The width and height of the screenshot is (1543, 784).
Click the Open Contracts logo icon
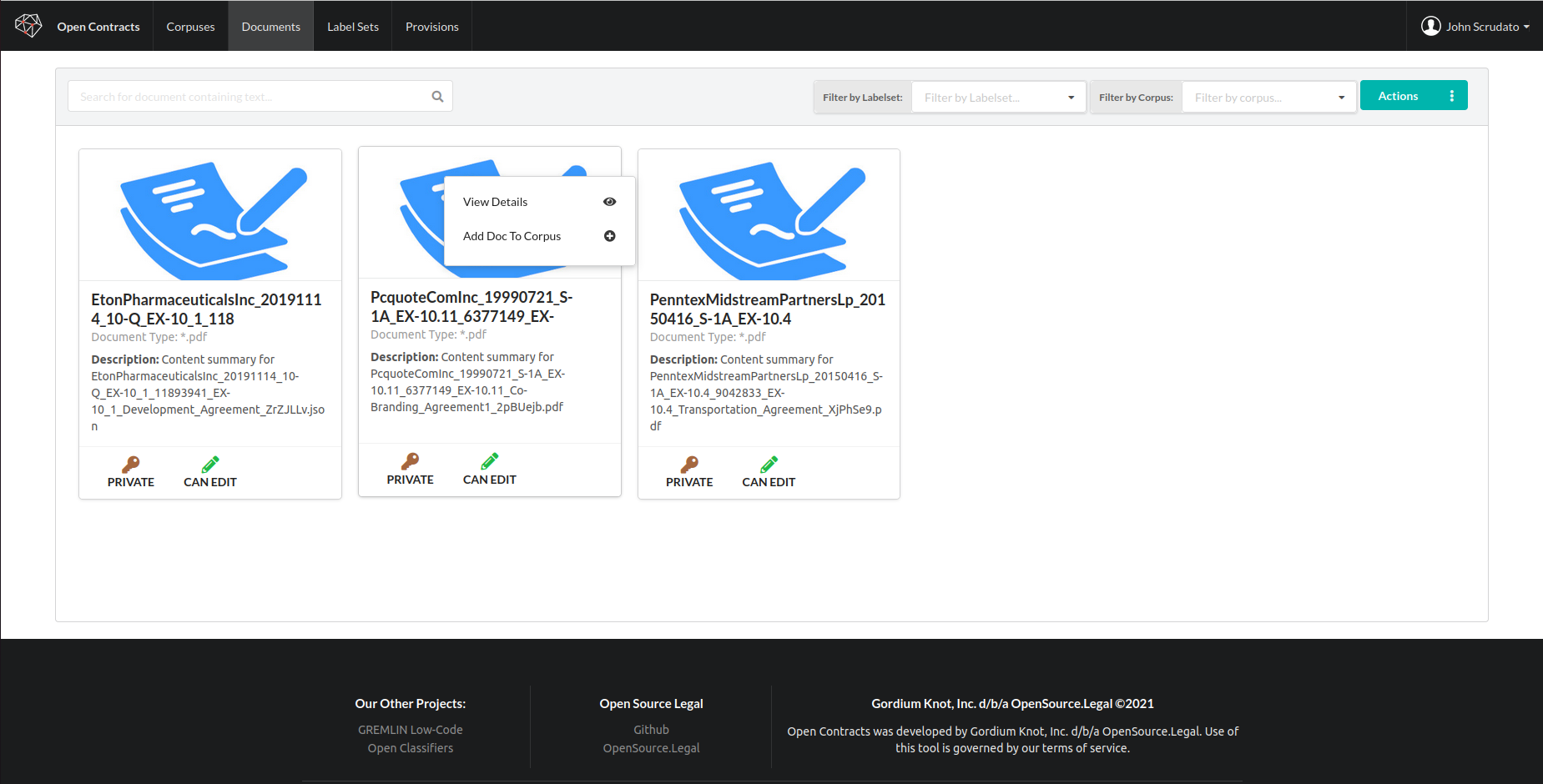pyautogui.click(x=28, y=26)
